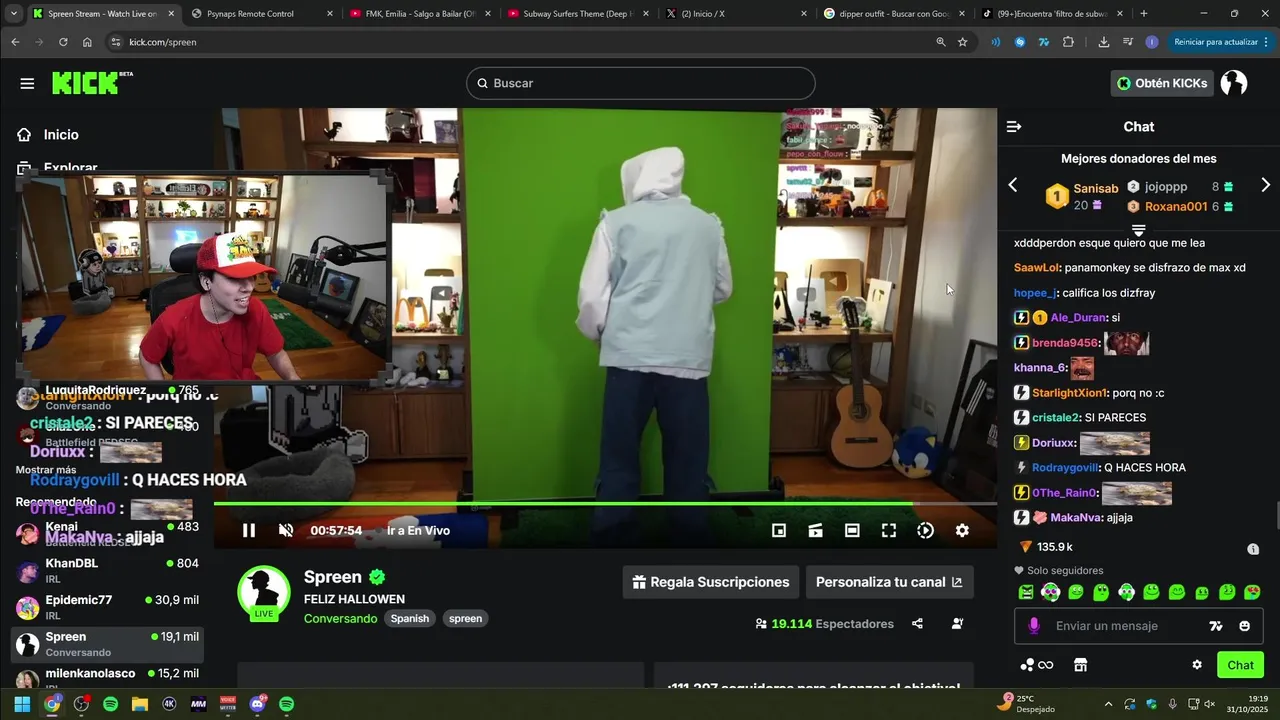Open Discord from the taskbar
The height and width of the screenshot is (720, 1280).
click(258, 704)
